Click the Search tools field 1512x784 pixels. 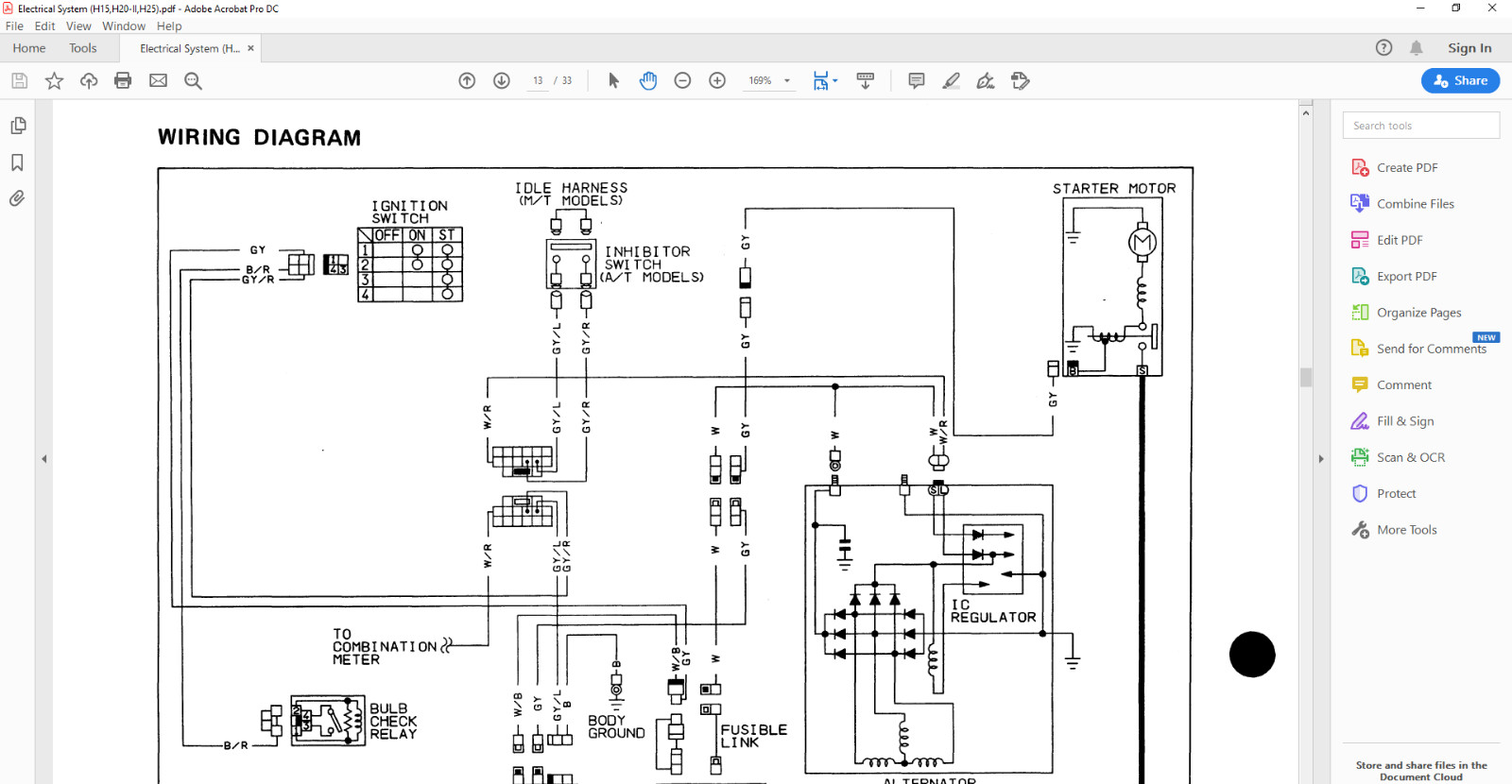(1420, 126)
